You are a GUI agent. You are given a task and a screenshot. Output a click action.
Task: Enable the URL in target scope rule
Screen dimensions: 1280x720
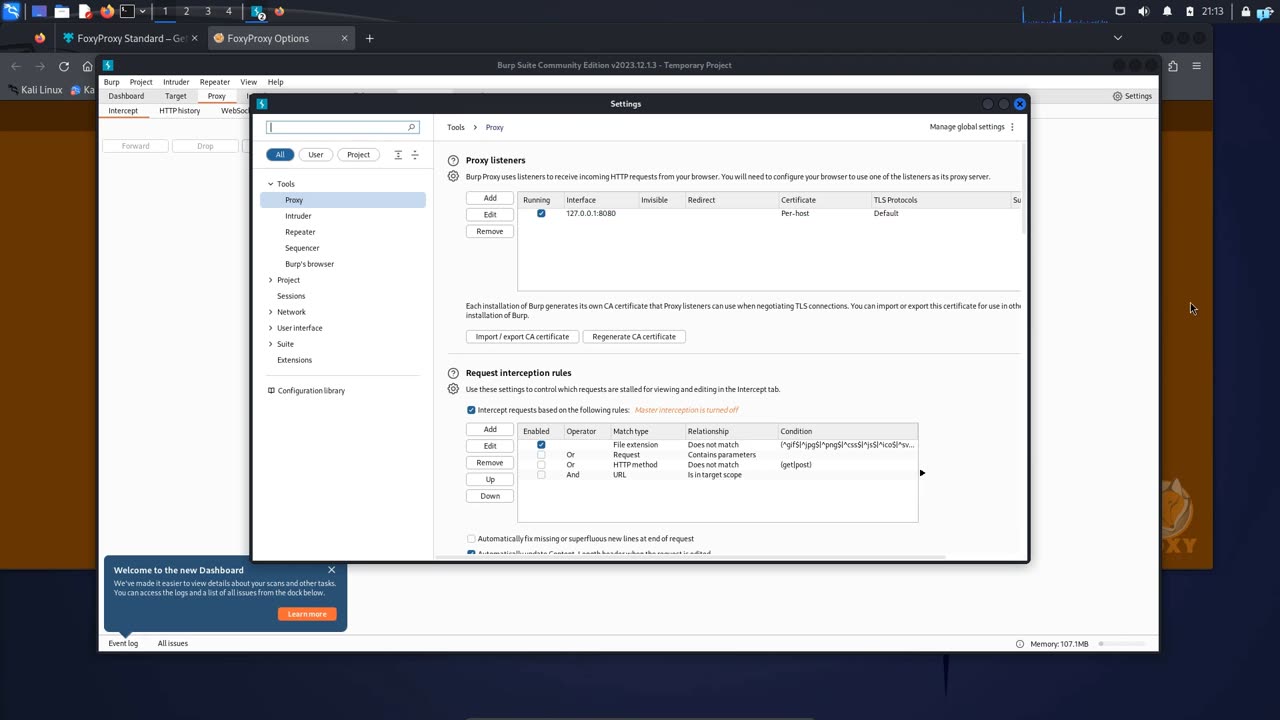point(541,474)
